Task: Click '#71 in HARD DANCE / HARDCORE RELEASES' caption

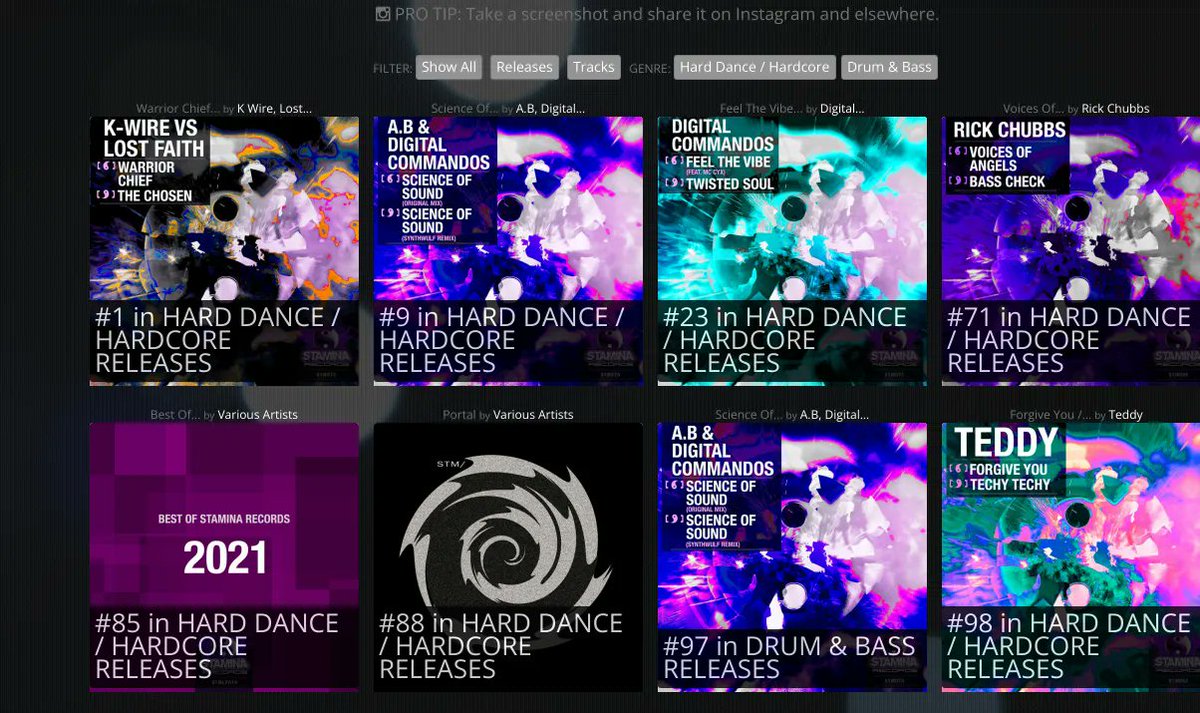Action: [1069, 340]
